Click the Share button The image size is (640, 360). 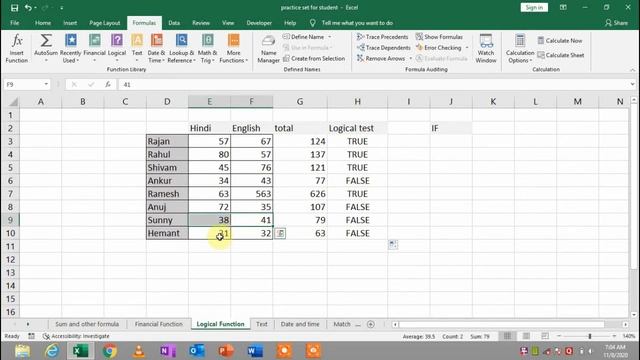[617, 23]
